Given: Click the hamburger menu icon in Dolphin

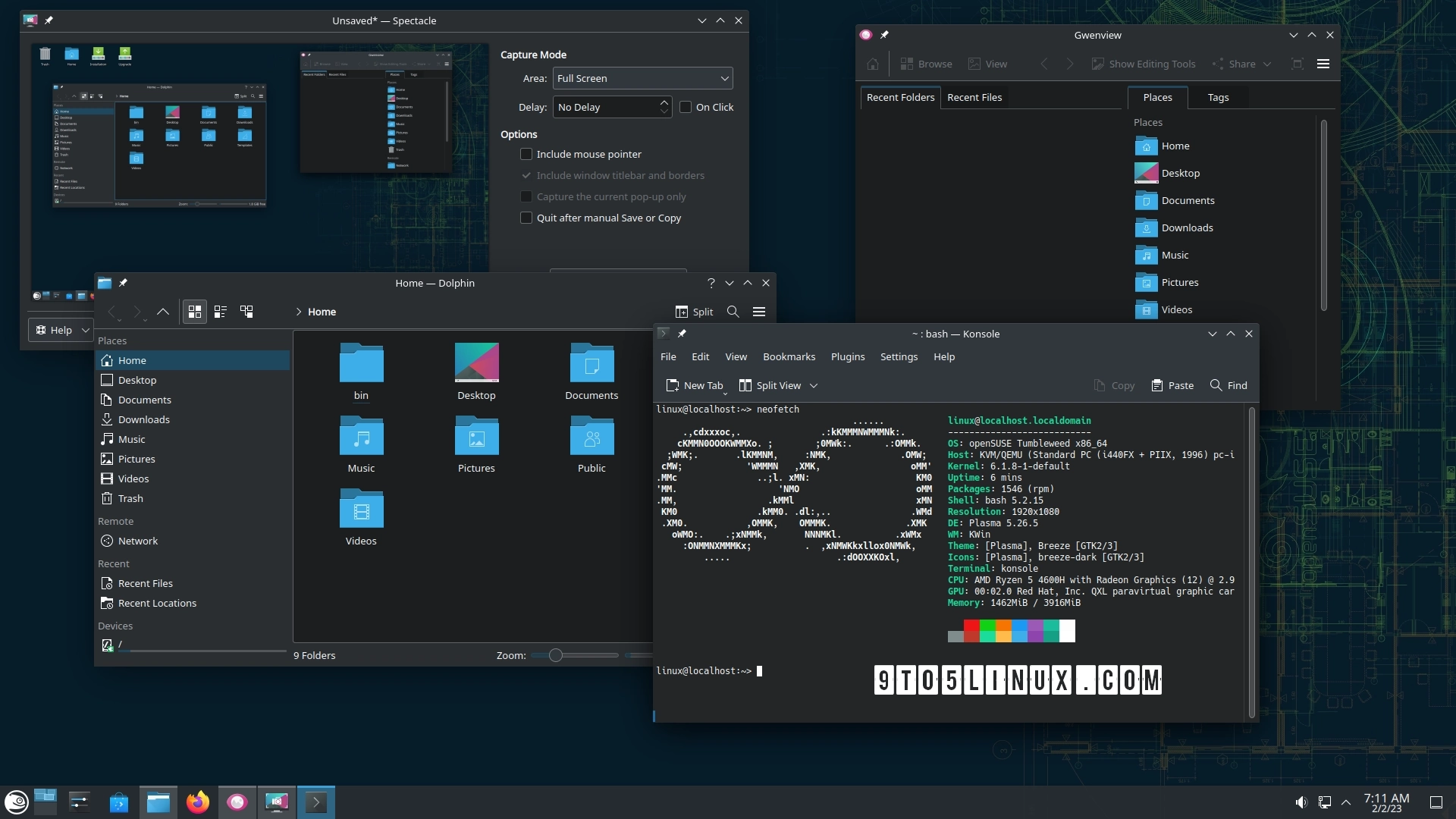Looking at the screenshot, I should point(759,311).
